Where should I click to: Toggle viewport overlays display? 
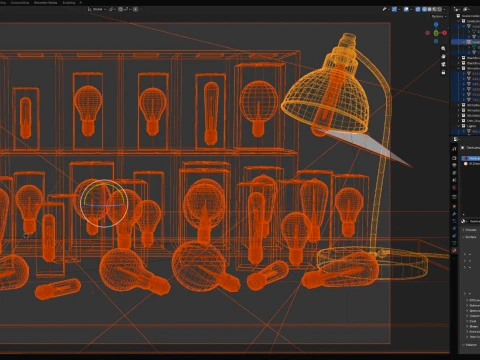(406, 9)
